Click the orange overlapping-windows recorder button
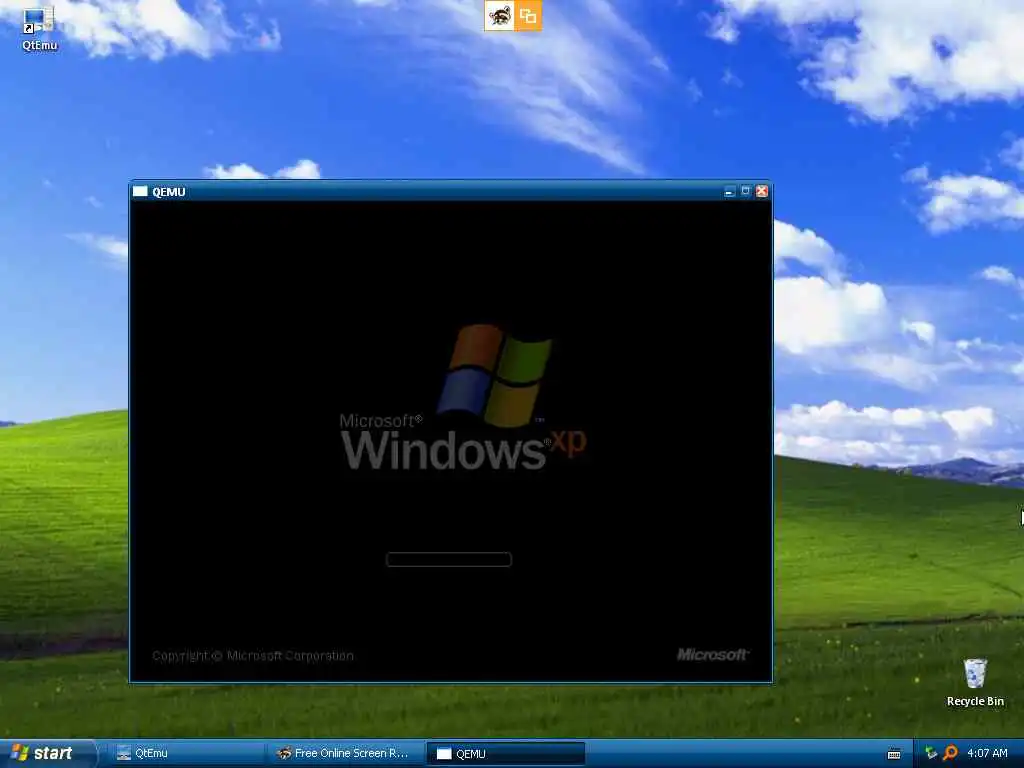 [x=528, y=16]
